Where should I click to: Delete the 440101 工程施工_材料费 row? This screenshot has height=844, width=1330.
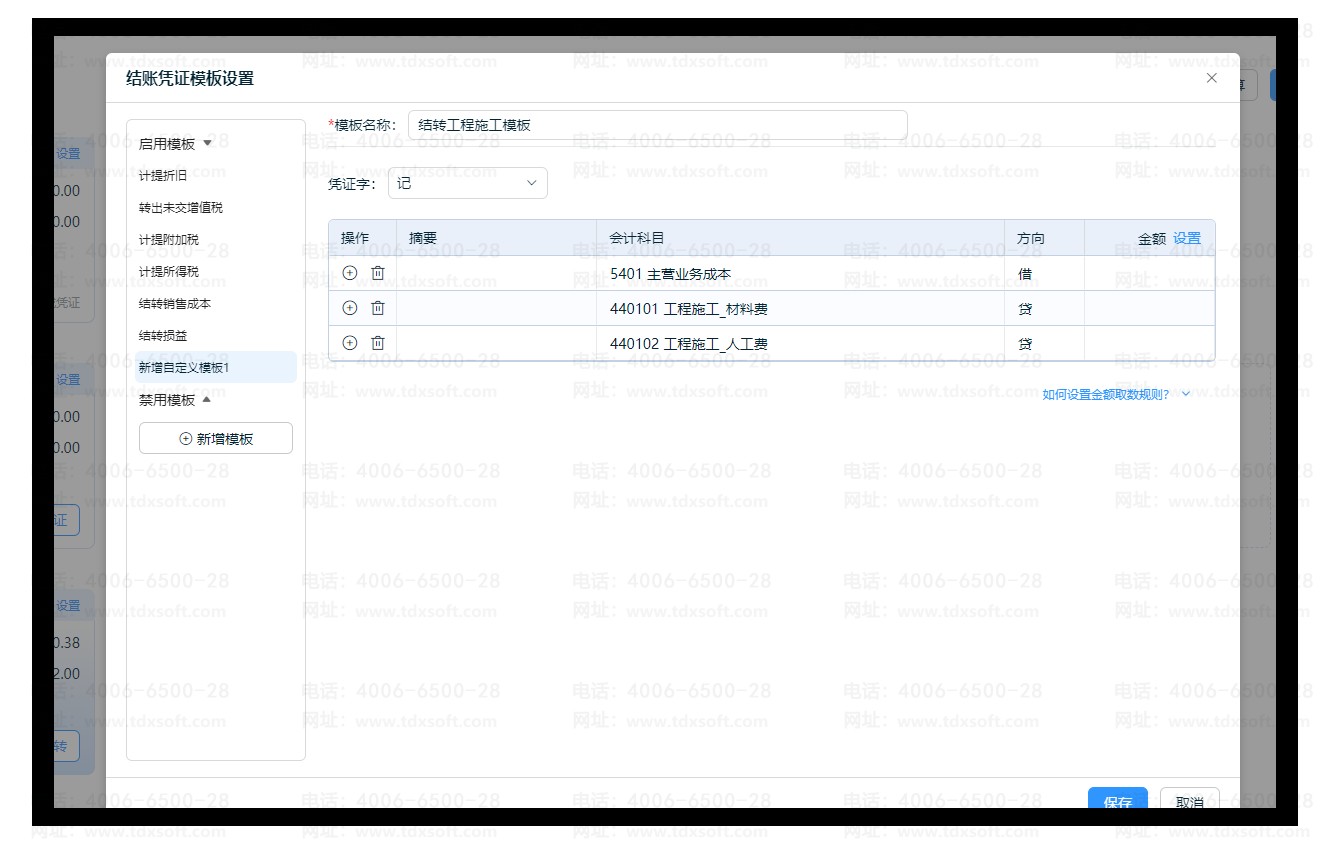coord(378,308)
